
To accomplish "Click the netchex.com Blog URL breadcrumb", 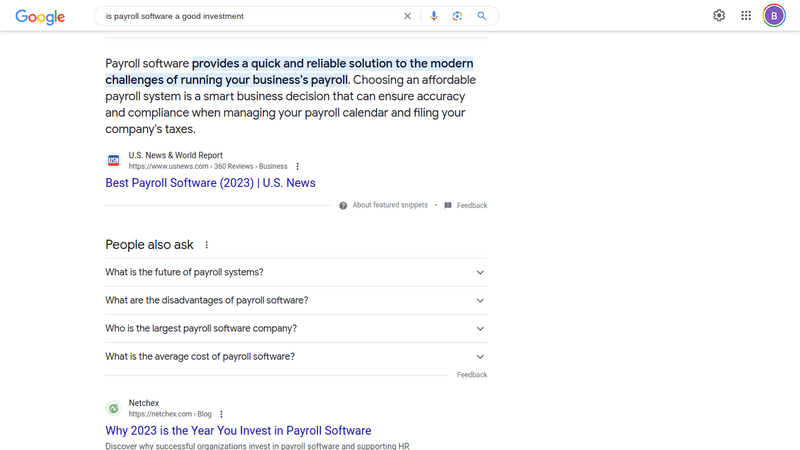I will coord(170,414).
